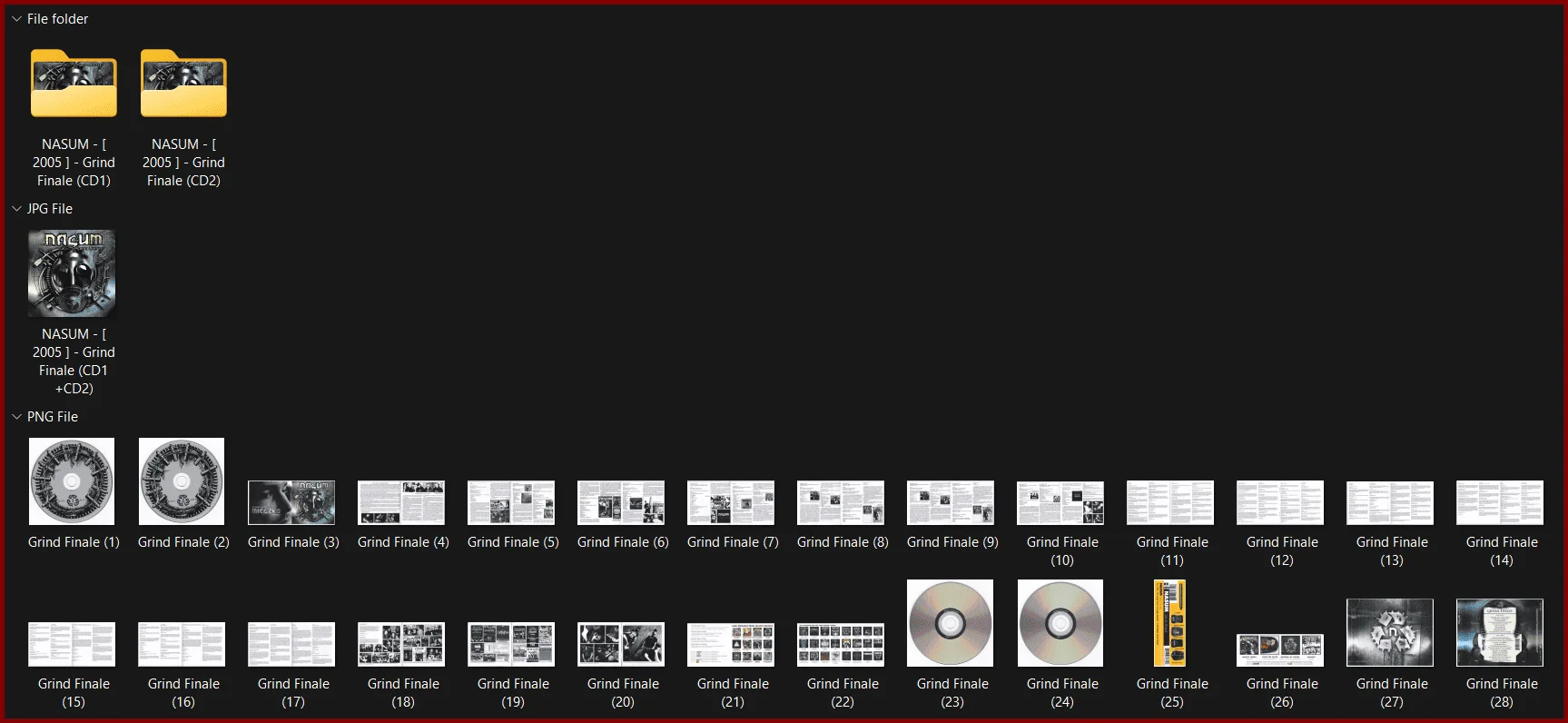The height and width of the screenshot is (723, 1568).
Task: Select the NASUM Grind Finale (CD1+CD2) JPG cover
Action: pos(72,273)
